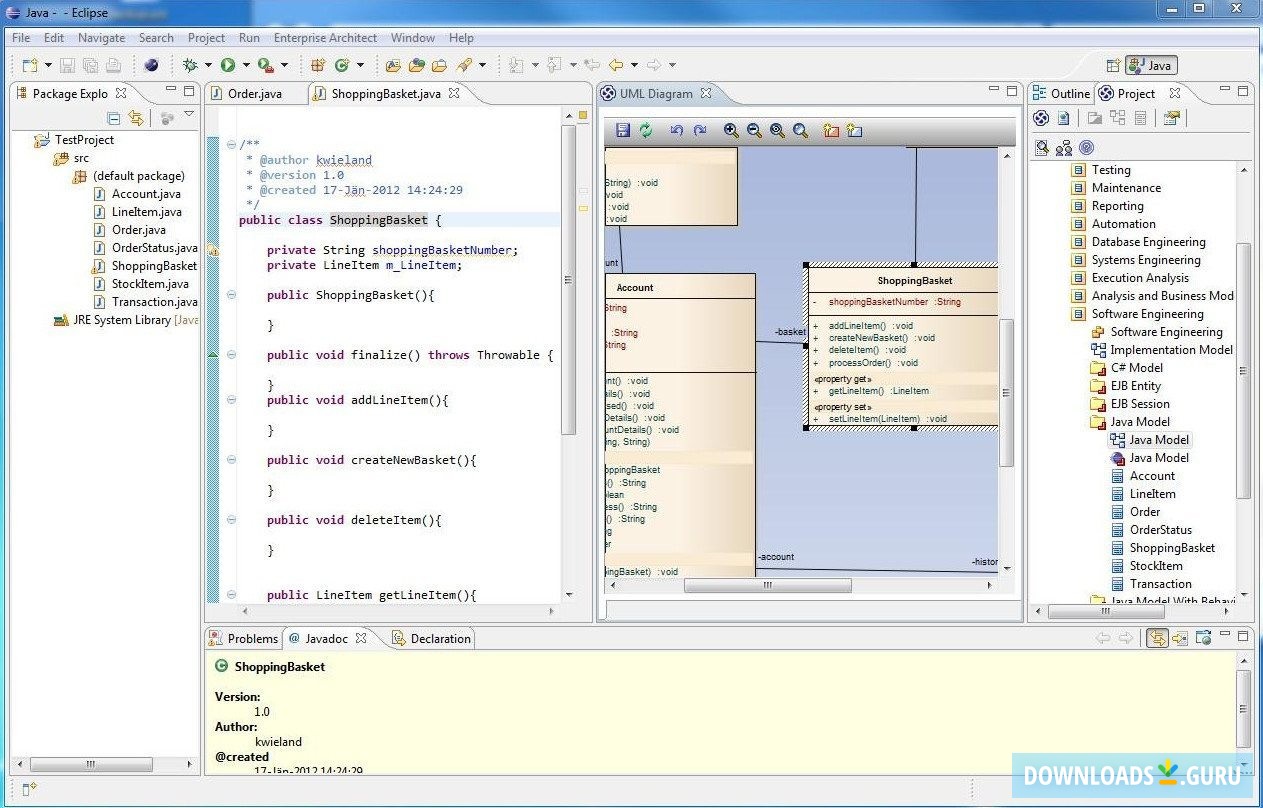Click the UML diagram horizontal scrollbar
Viewport: 1263px width, 808px height.
(768, 585)
